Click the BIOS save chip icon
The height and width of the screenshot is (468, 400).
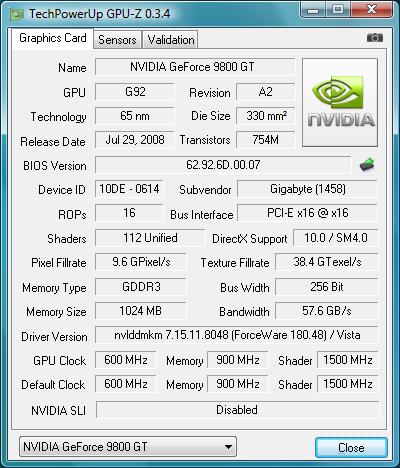tap(367, 164)
